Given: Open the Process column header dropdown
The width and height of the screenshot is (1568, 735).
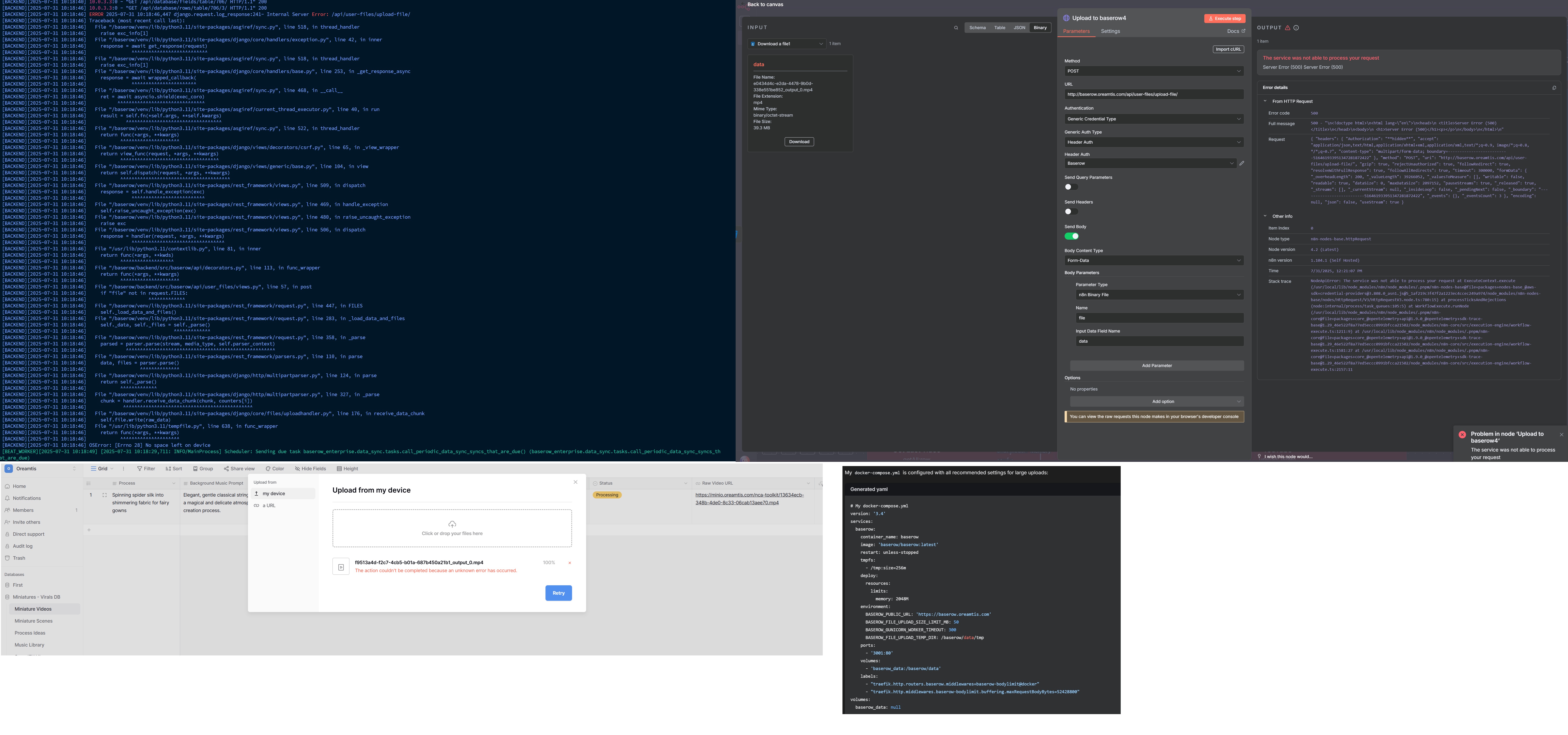Looking at the screenshot, I should click(x=174, y=484).
